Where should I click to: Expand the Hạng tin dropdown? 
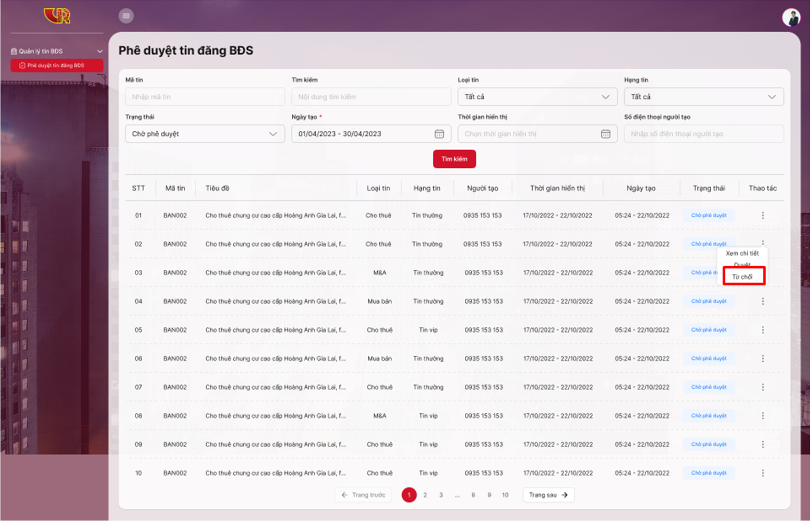coord(703,97)
